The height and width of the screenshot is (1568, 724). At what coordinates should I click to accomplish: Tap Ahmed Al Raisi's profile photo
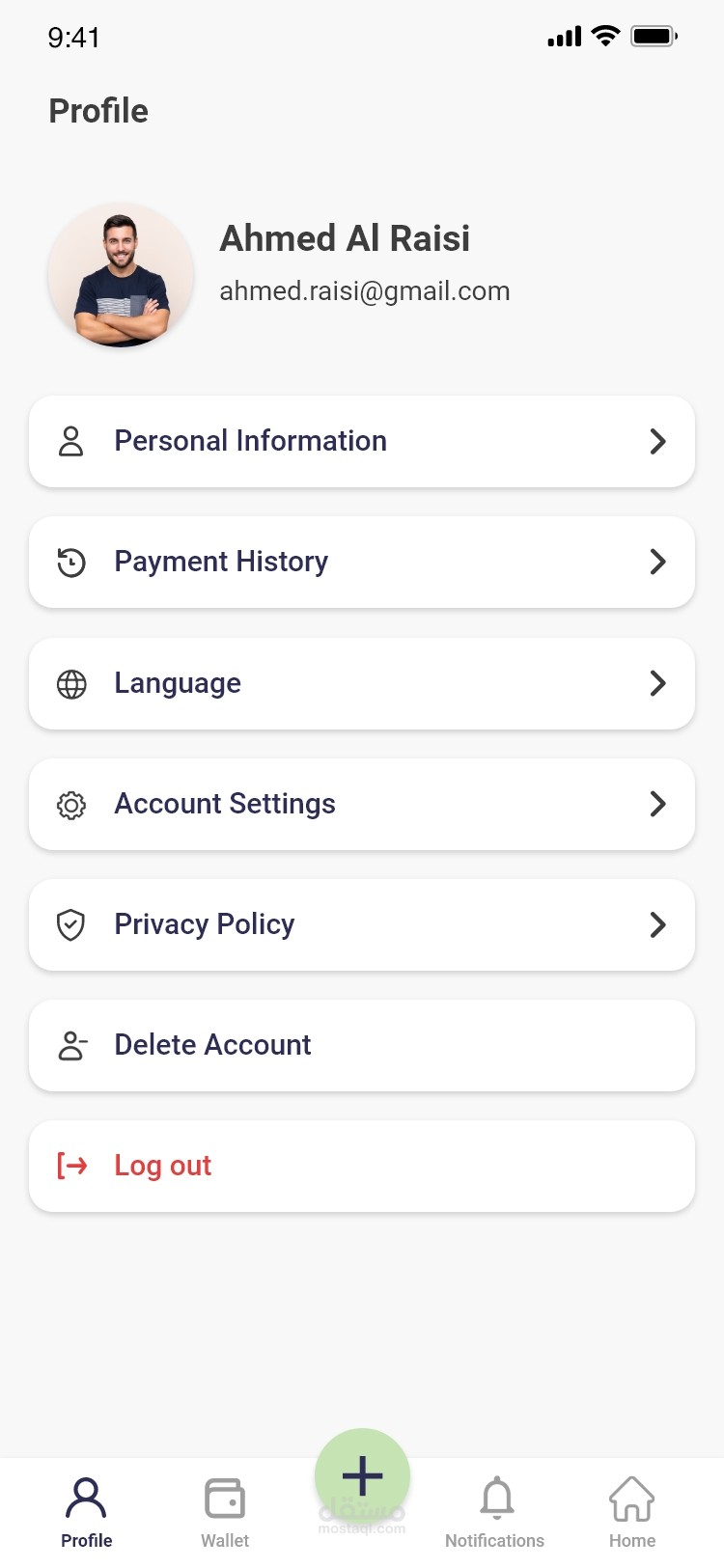click(122, 276)
